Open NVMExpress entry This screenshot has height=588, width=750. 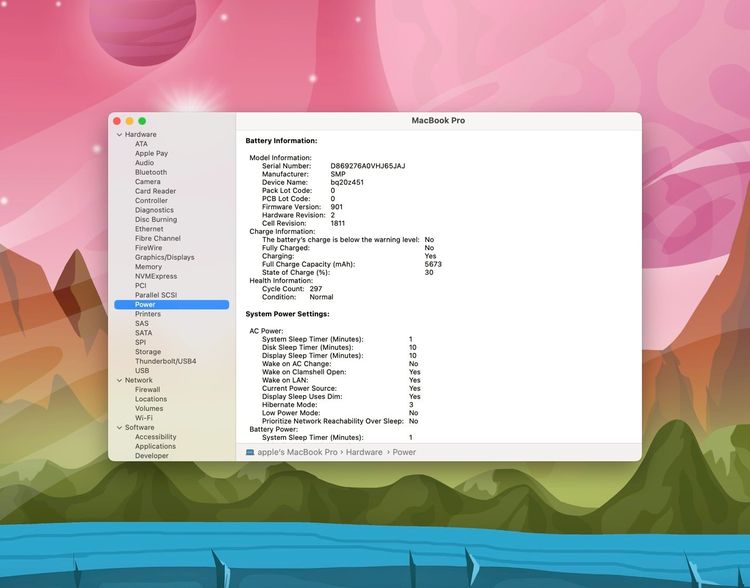155,276
